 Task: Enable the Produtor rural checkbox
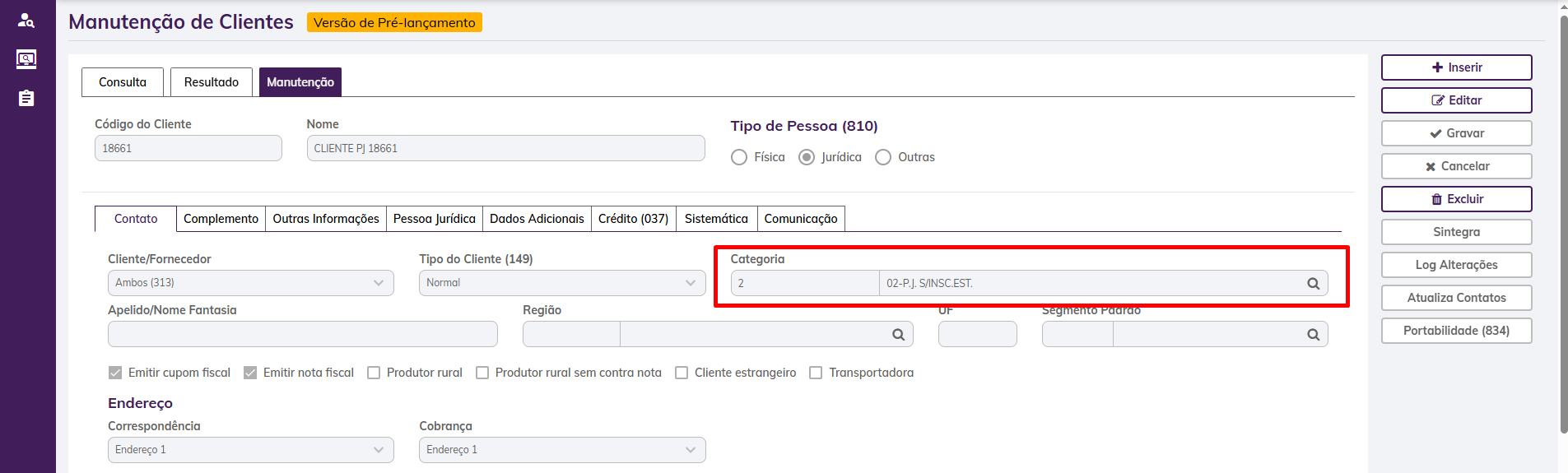[374, 373]
